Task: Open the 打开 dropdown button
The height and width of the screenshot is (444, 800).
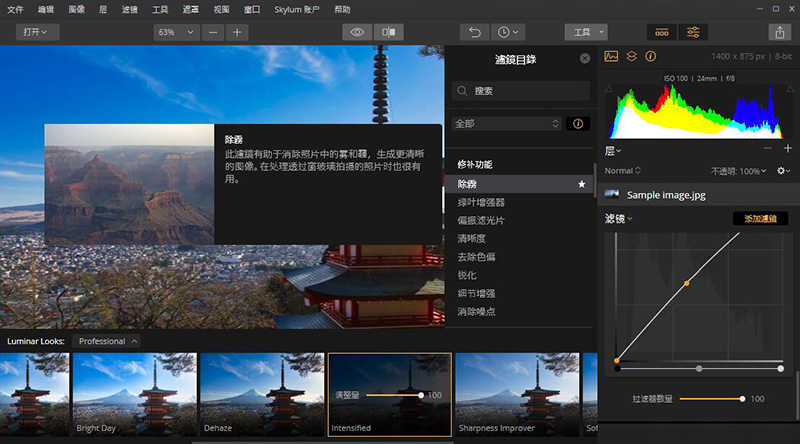Action: pos(38,32)
